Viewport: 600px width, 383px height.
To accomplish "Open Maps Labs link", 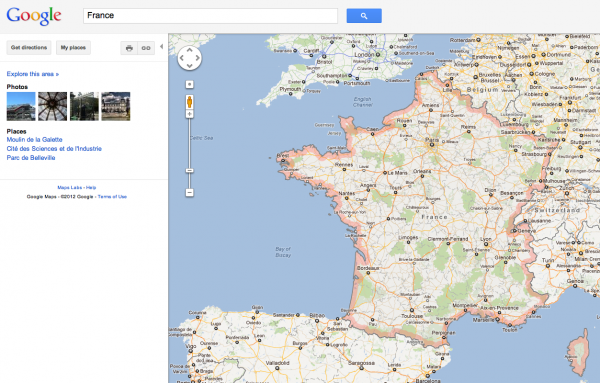I will coord(70,187).
